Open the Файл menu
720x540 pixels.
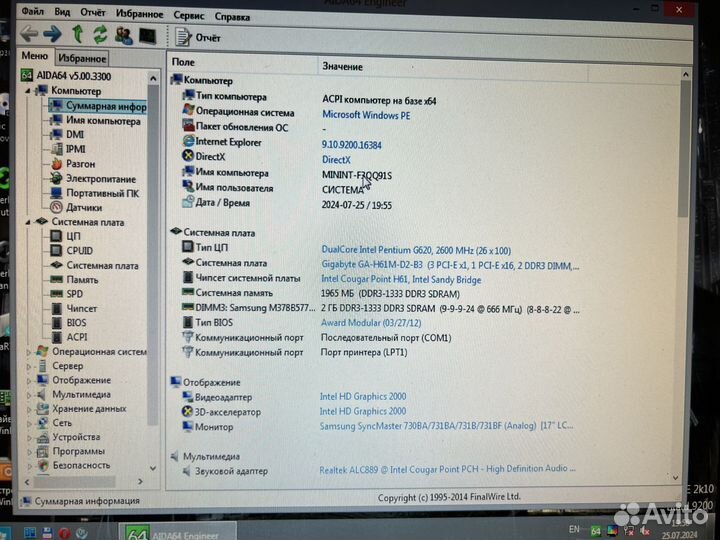pos(32,11)
